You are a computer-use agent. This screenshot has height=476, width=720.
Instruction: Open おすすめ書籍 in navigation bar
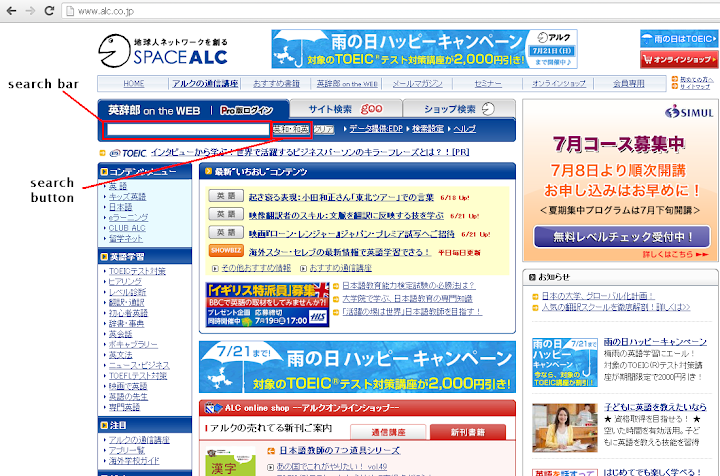(276, 84)
